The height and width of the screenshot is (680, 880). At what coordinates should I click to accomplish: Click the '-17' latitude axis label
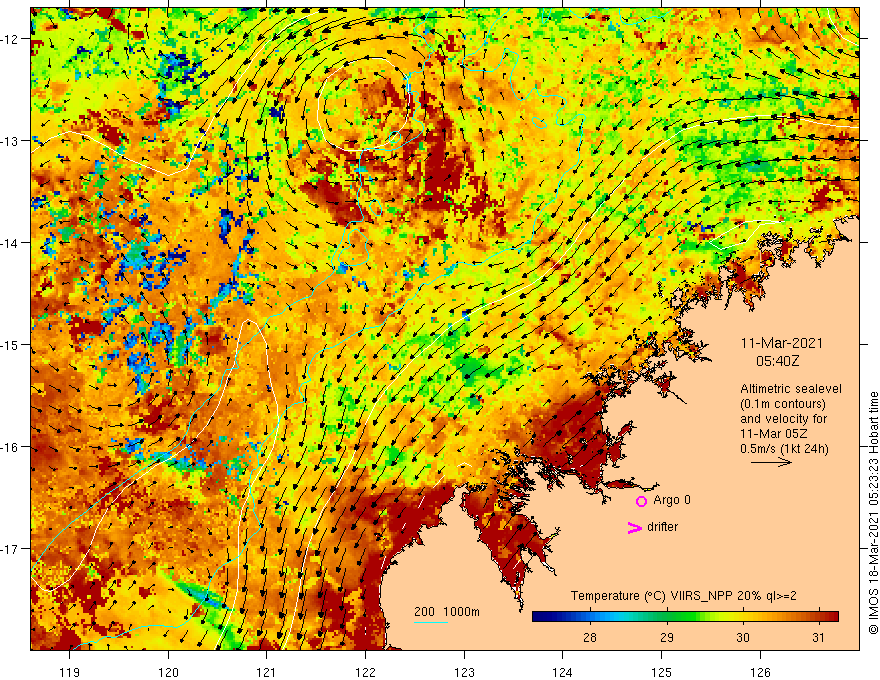point(11,549)
